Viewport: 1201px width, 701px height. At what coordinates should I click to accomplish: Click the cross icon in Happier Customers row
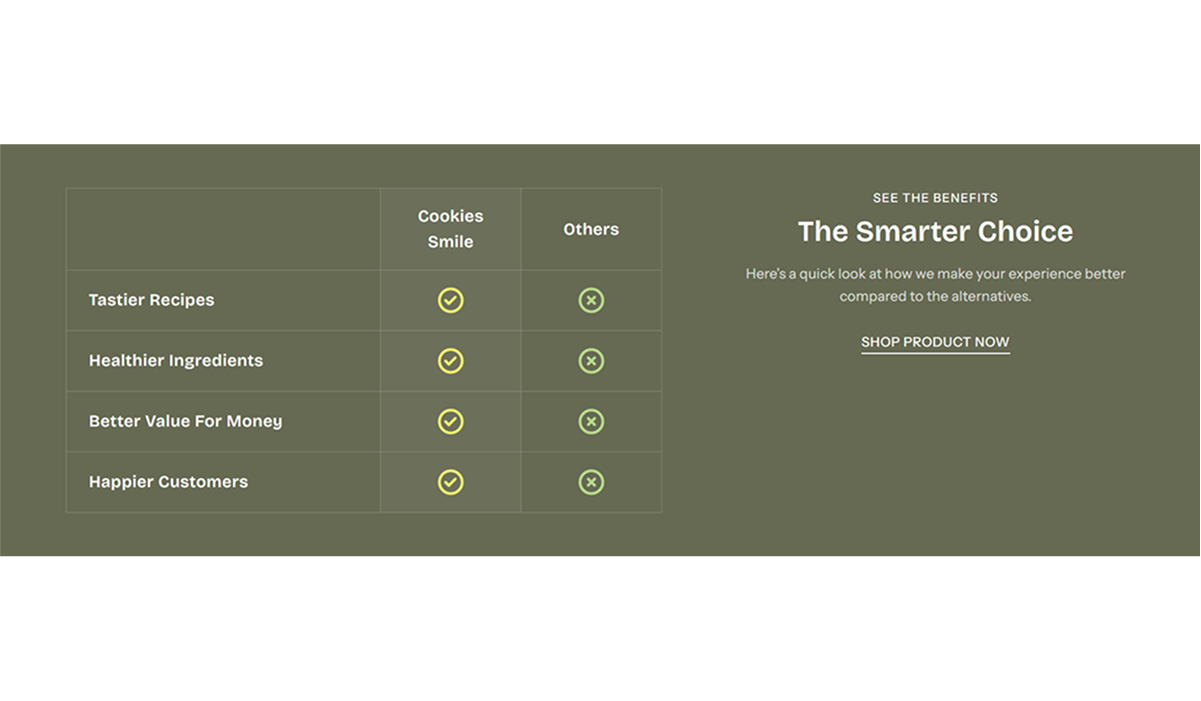coord(591,482)
